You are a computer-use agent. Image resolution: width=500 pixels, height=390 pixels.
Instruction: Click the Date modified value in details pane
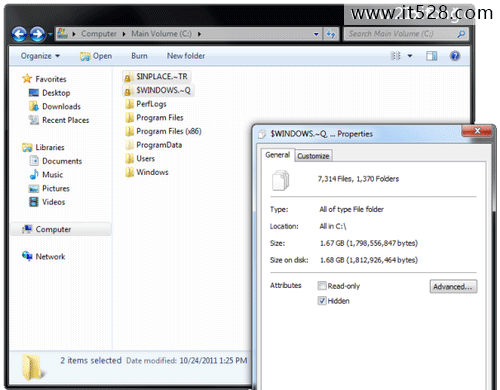click(x=213, y=360)
